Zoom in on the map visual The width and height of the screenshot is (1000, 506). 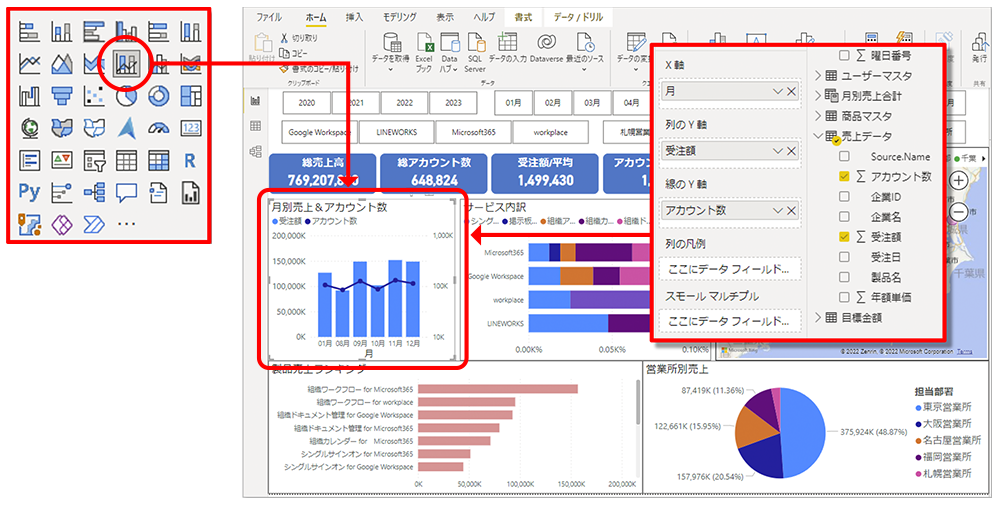pos(959,181)
